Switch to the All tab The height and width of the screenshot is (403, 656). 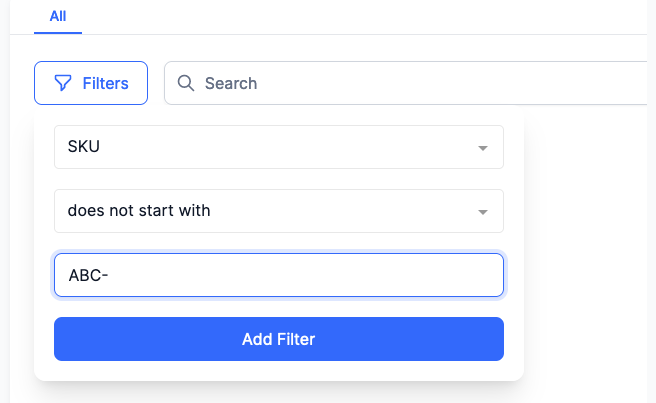tap(58, 16)
